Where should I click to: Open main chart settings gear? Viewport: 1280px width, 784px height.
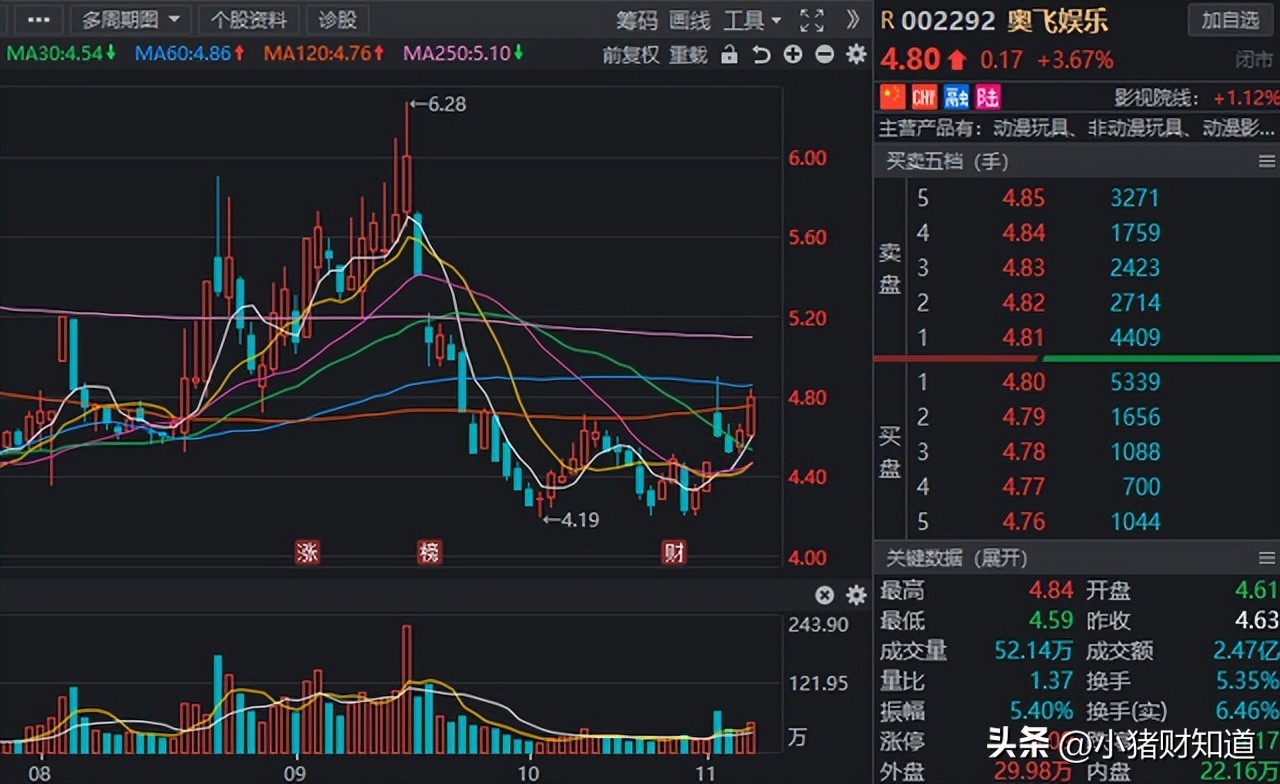(856, 55)
